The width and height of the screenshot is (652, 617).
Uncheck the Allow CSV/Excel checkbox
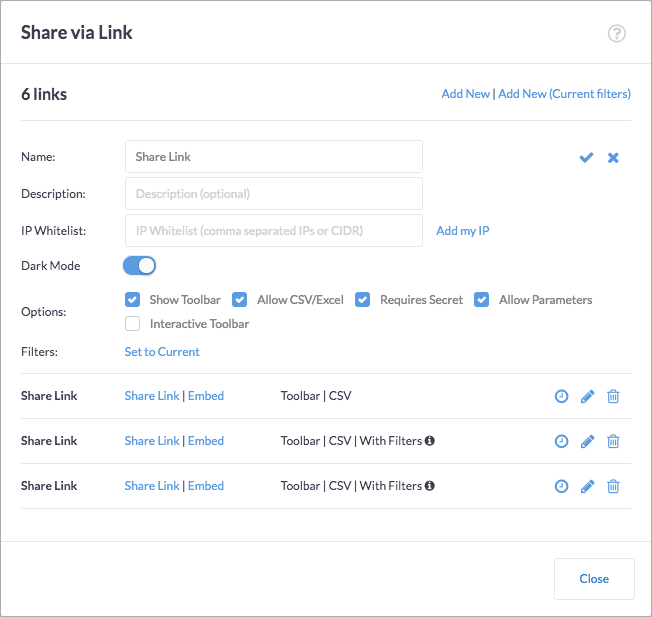click(x=240, y=300)
